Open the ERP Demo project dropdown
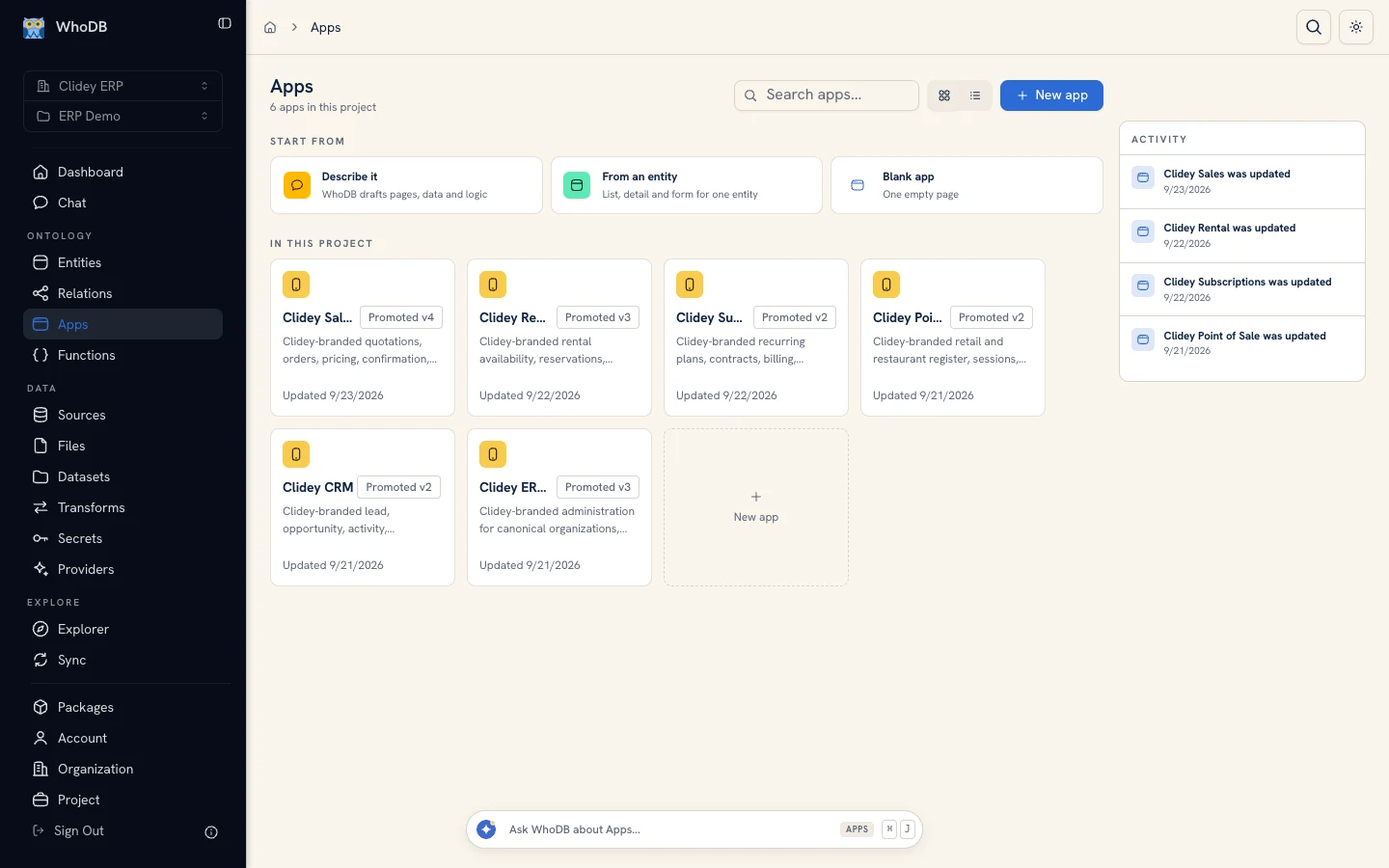This screenshot has height=868, width=1389. click(123, 116)
